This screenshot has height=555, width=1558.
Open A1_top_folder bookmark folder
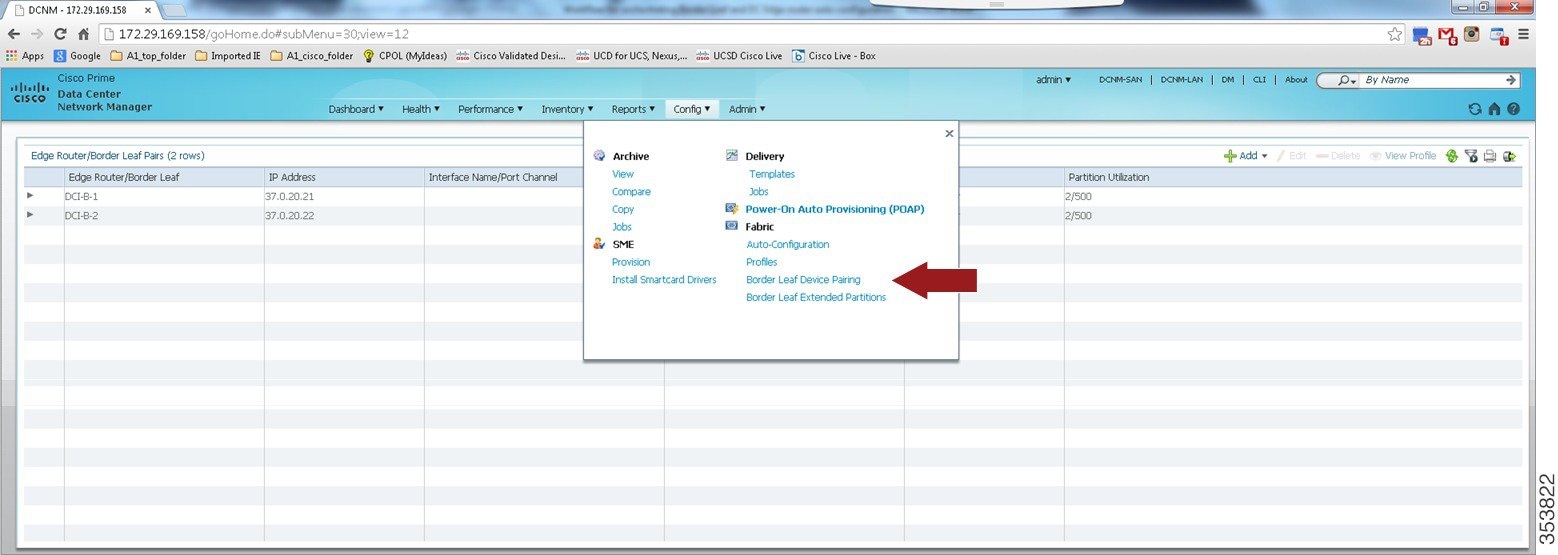[148, 56]
